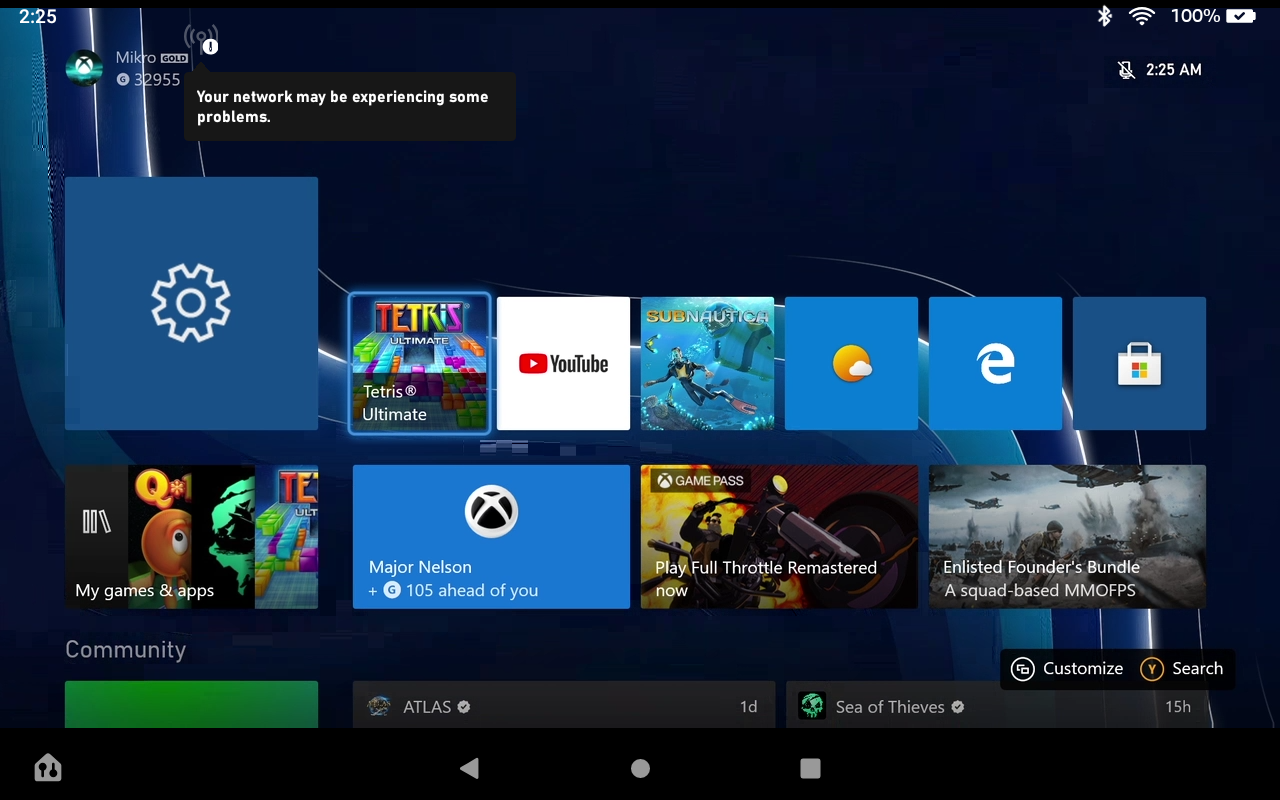
Task: Click the green Community tile
Action: pos(191,704)
